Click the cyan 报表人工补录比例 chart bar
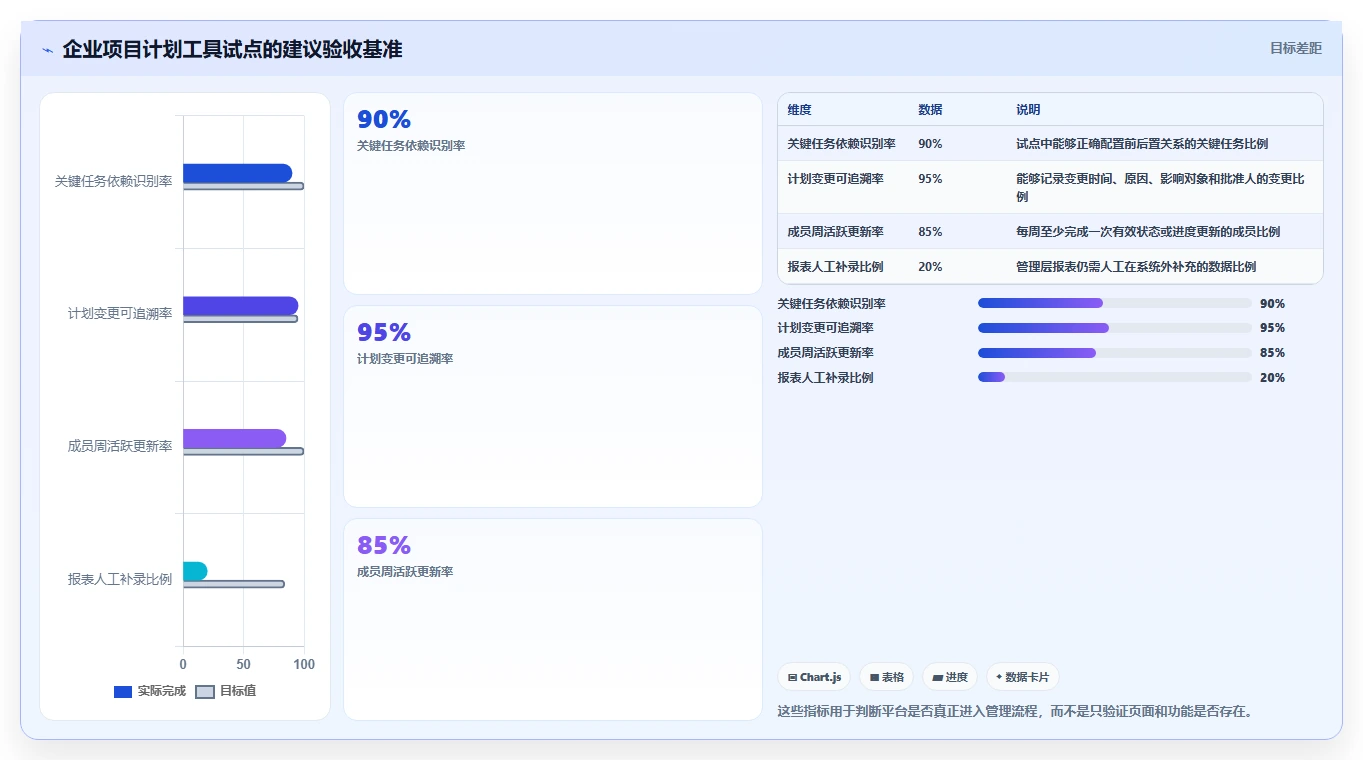The image size is (1363, 760). pos(195,571)
